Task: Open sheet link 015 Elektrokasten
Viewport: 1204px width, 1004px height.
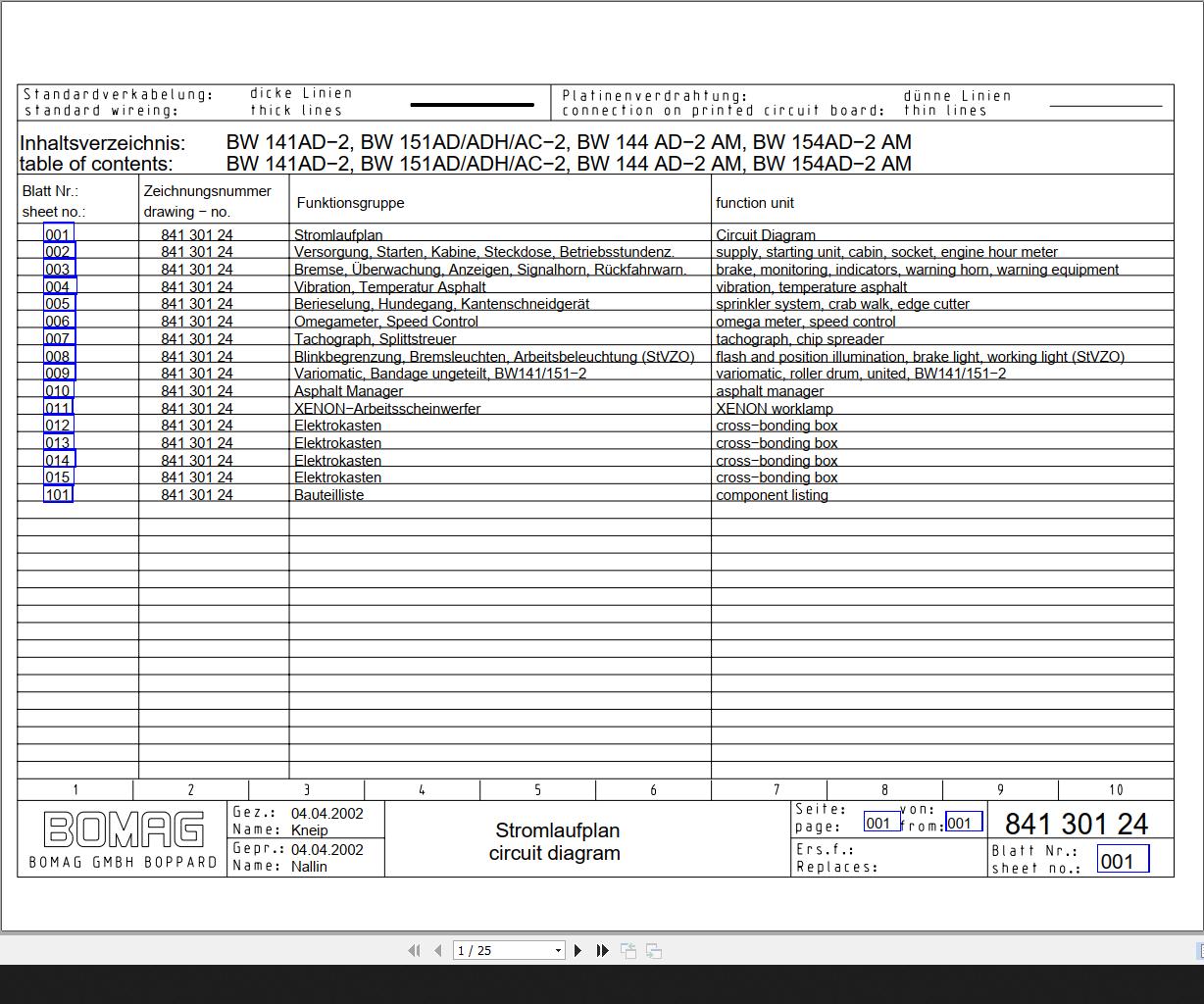Action: (58, 477)
